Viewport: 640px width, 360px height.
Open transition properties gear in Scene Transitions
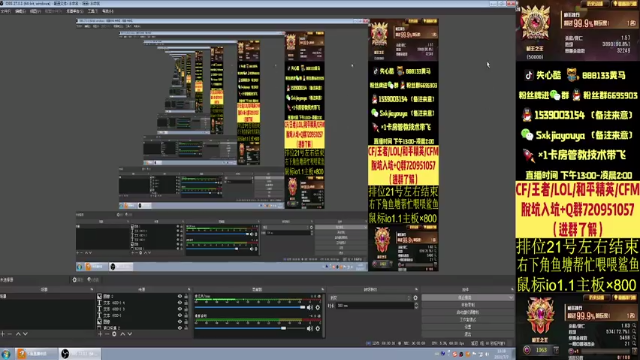416,298
